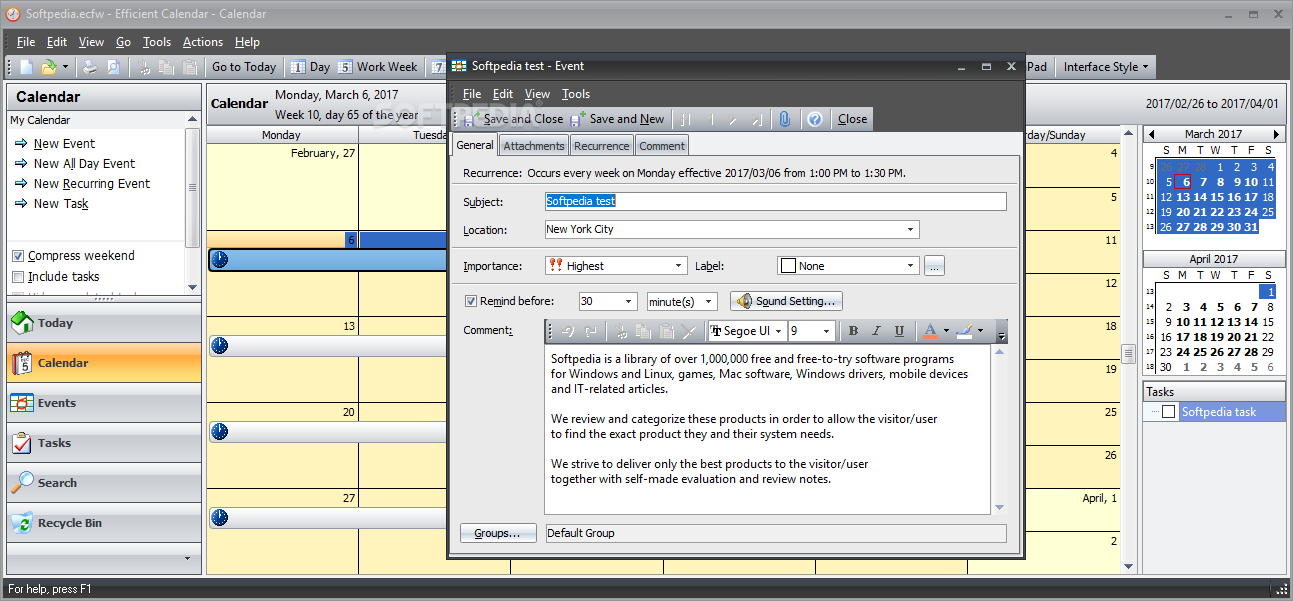Screen dimensions: 1293x601
Task: Disable Compress weekend option
Action: click(x=18, y=256)
